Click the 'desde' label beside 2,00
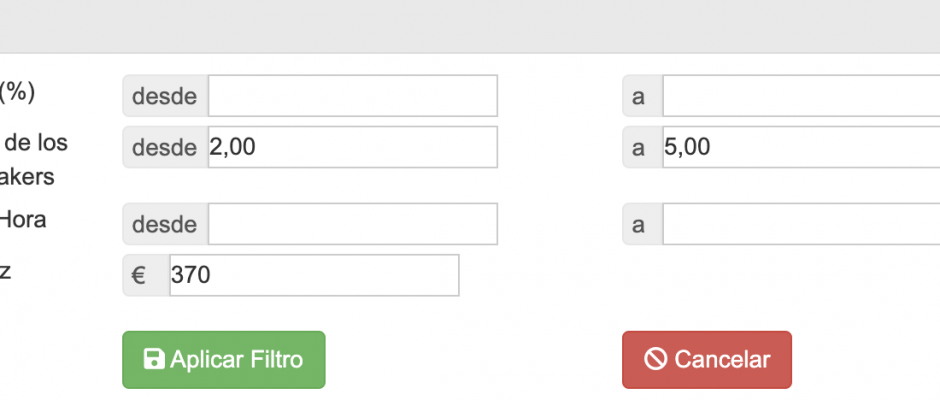 point(165,147)
